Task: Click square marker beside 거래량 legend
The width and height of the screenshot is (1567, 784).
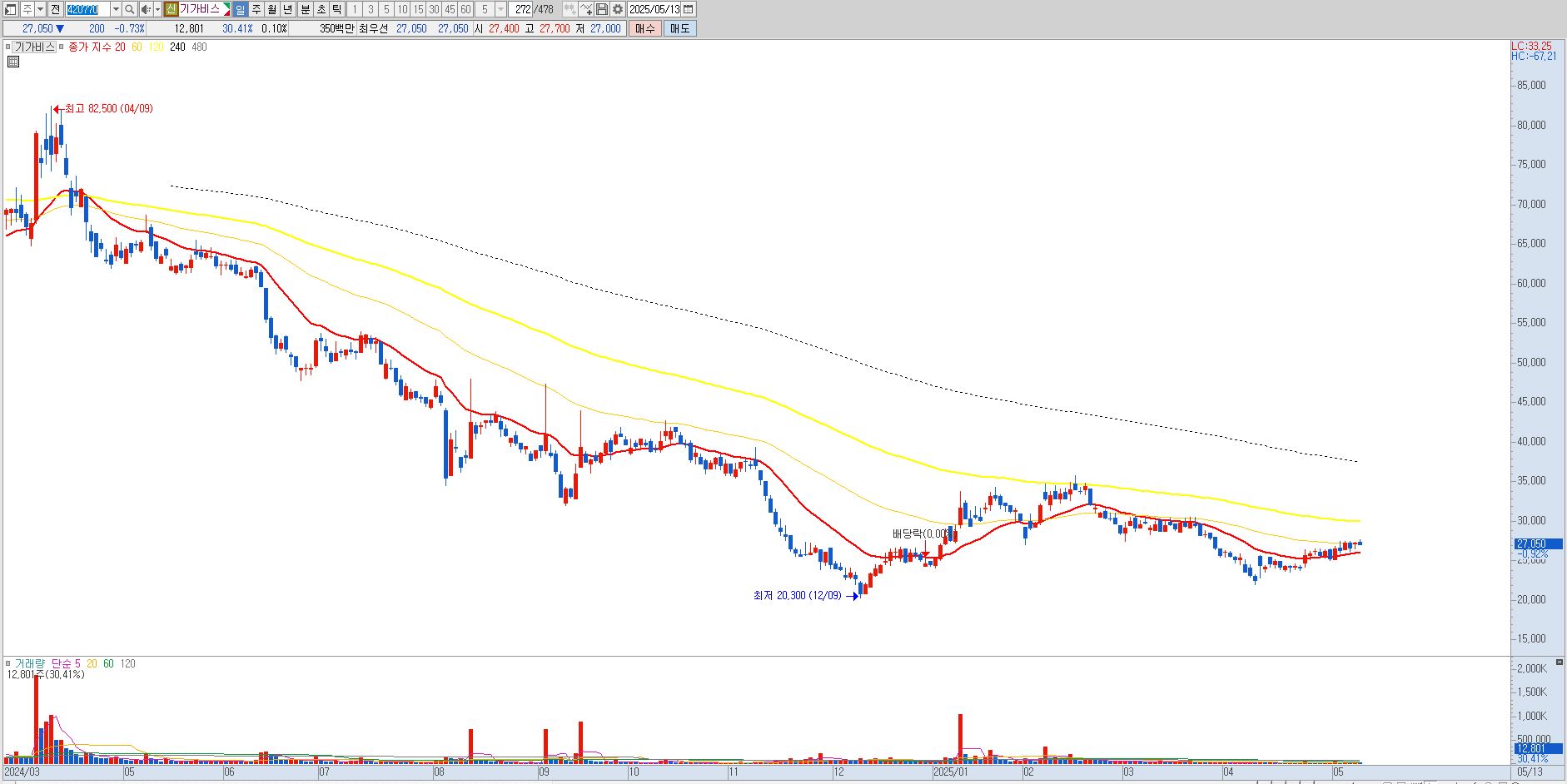Action: coord(8,663)
